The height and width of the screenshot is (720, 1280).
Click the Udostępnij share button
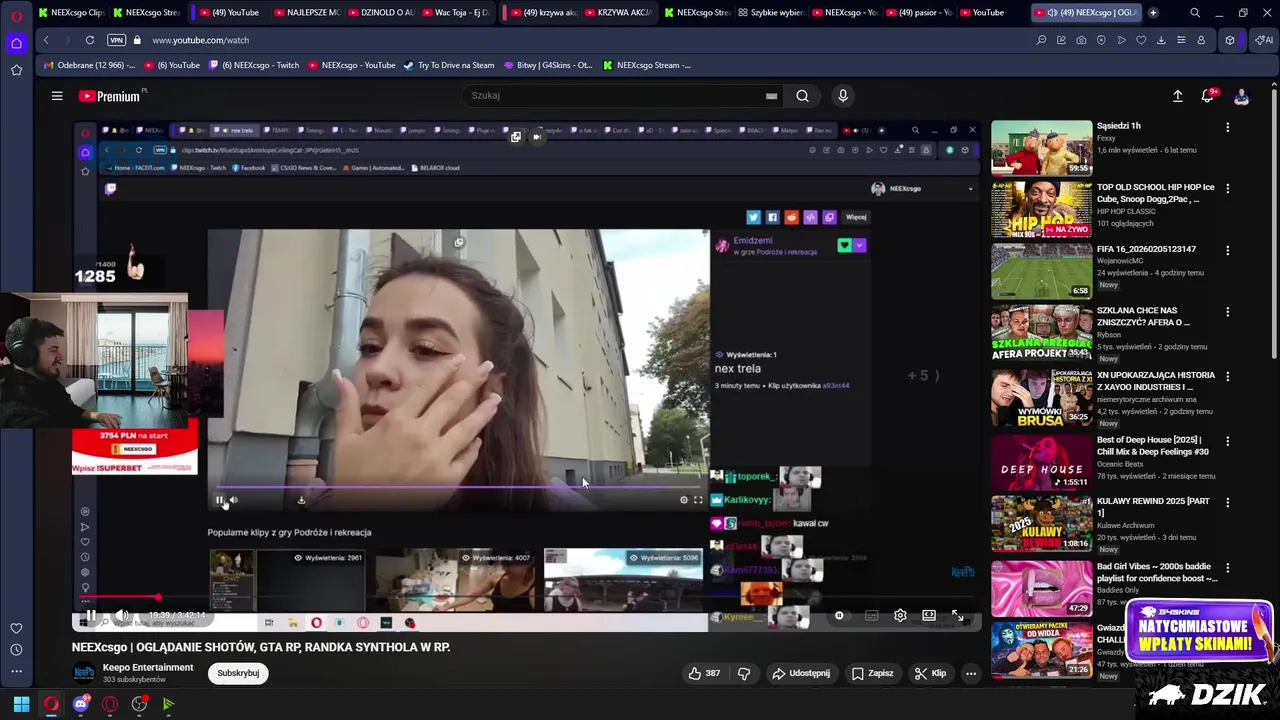pos(801,673)
